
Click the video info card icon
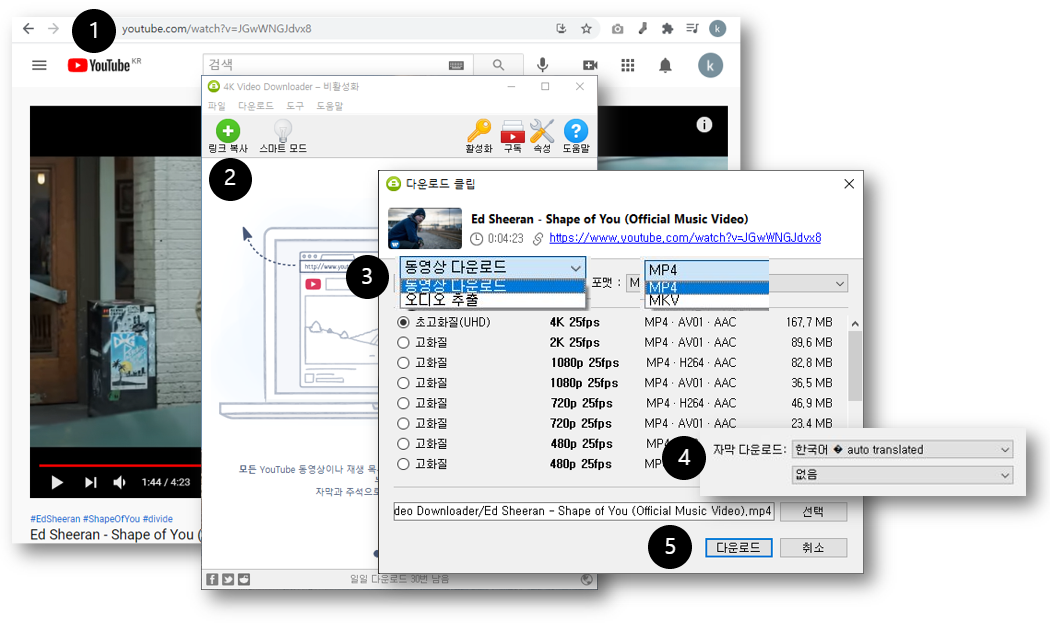pyautogui.click(x=704, y=124)
